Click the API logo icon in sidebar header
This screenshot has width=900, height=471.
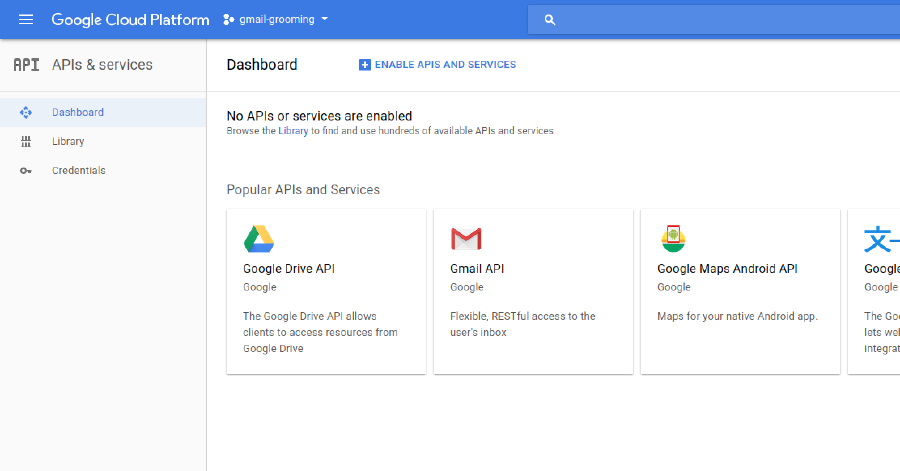click(26, 65)
